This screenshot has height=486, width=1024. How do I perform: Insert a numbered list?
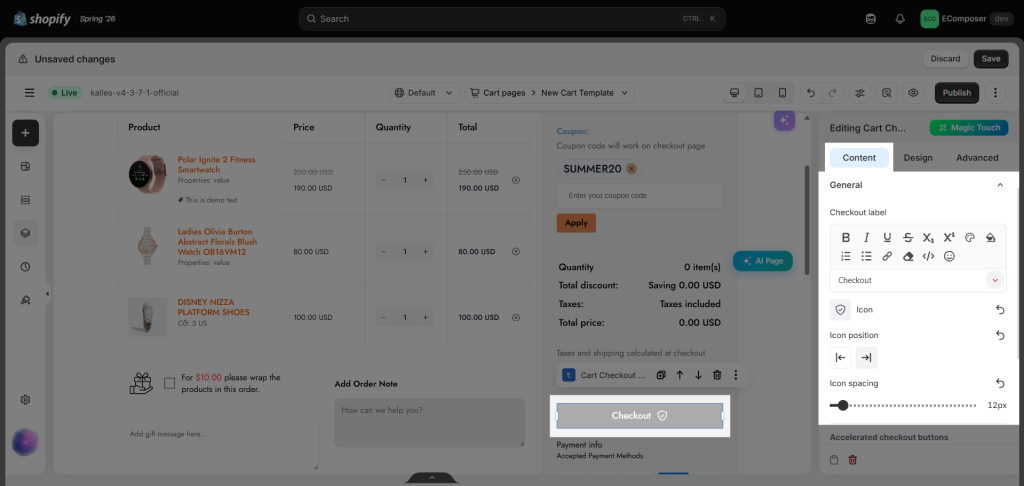pos(846,256)
